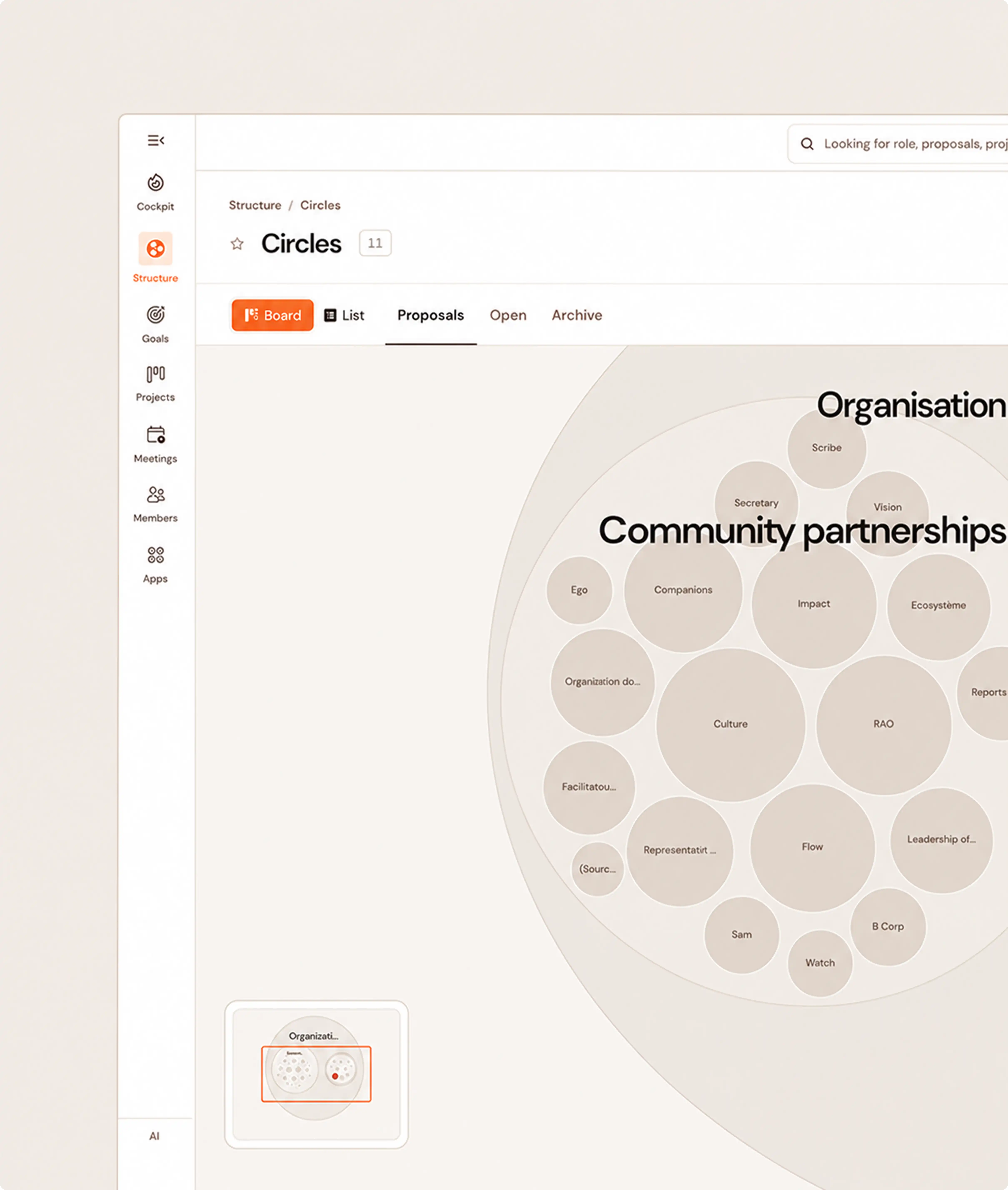This screenshot has height=1190, width=1008.
Task: Focus the role and proposals search field
Action: (x=898, y=144)
